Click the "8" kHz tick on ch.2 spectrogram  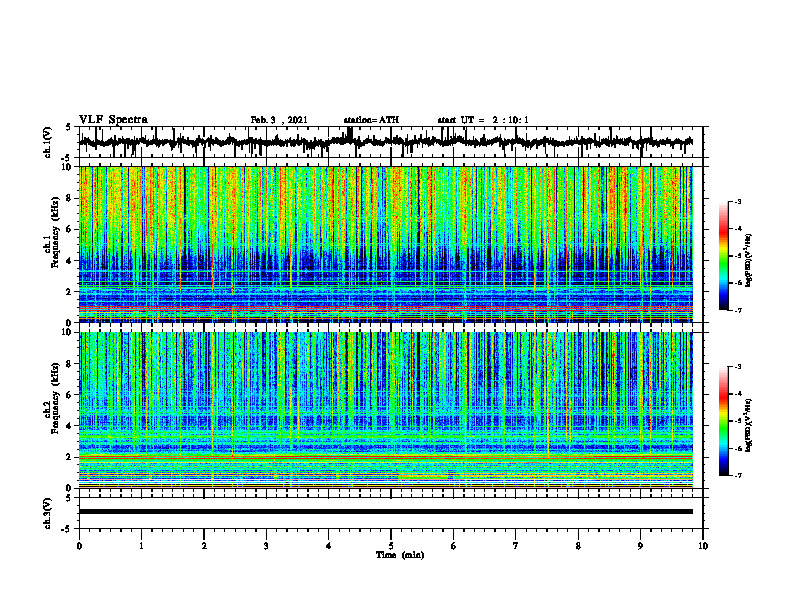tap(71, 364)
